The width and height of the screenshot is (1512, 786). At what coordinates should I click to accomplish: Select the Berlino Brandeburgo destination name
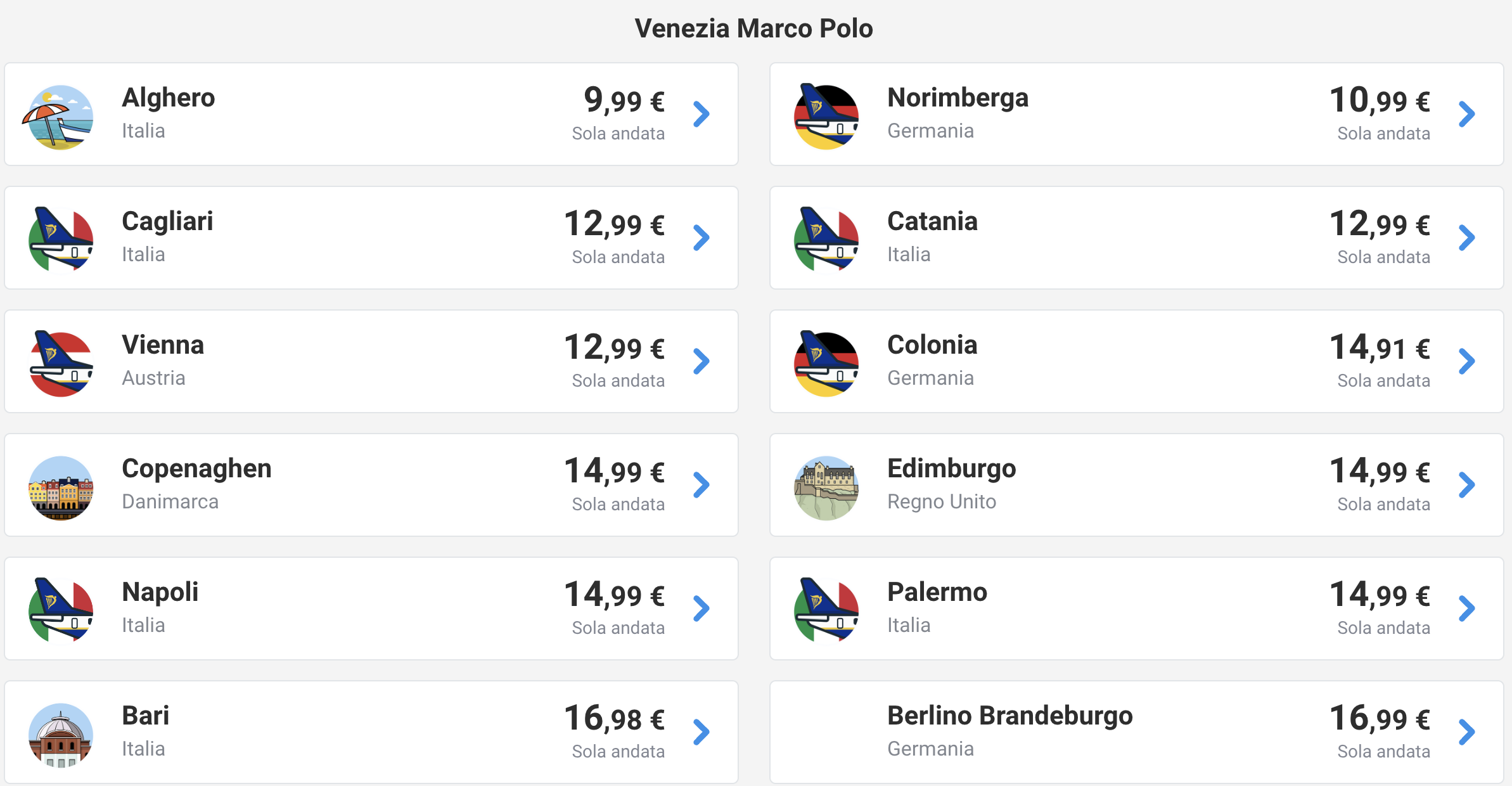[1010, 716]
